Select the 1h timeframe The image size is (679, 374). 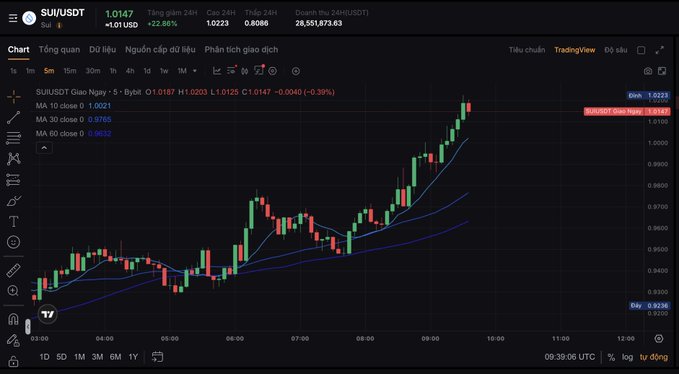tap(113, 71)
